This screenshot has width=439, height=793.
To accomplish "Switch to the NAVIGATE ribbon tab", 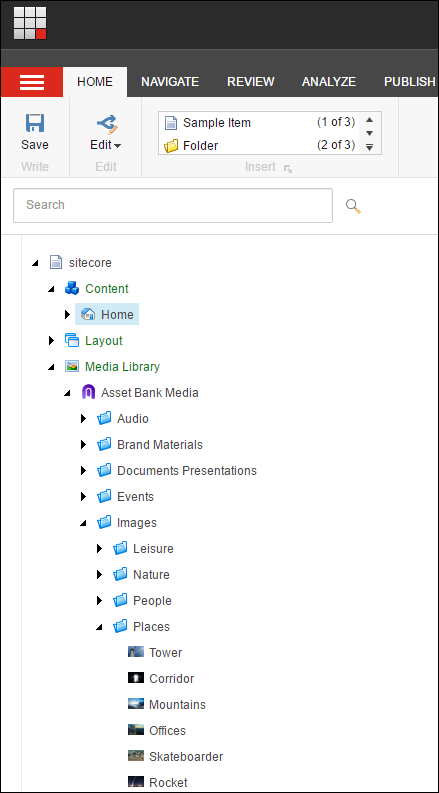I will tap(170, 82).
